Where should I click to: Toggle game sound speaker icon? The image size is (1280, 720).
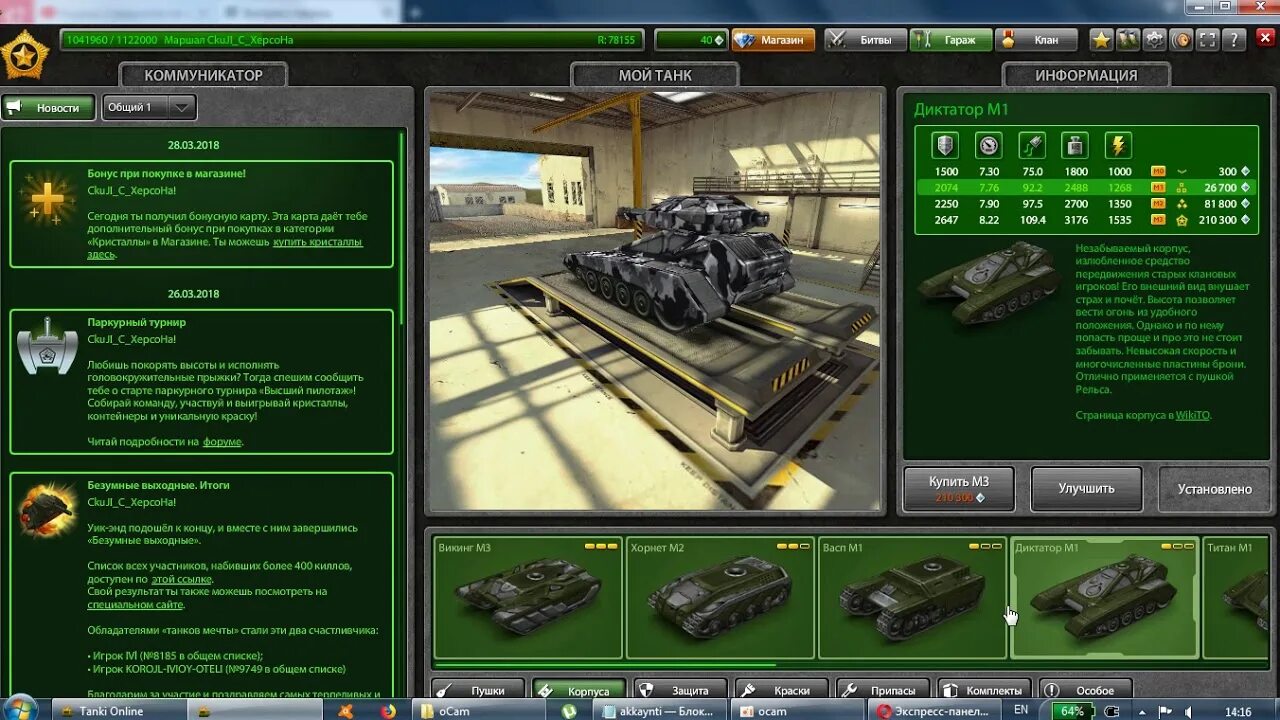pyautogui.click(x=1181, y=40)
